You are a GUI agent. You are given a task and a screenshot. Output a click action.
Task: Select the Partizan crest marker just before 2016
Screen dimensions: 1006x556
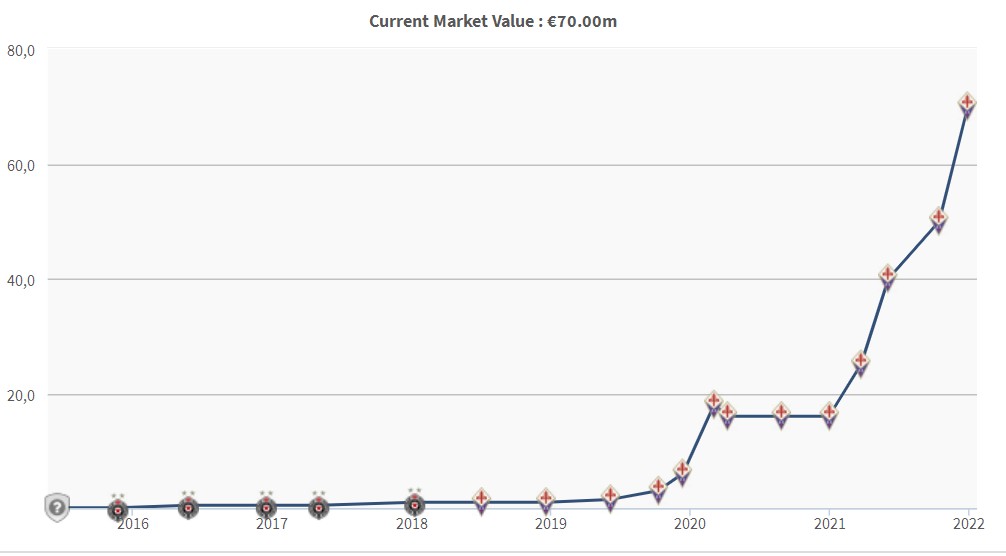[118, 509]
